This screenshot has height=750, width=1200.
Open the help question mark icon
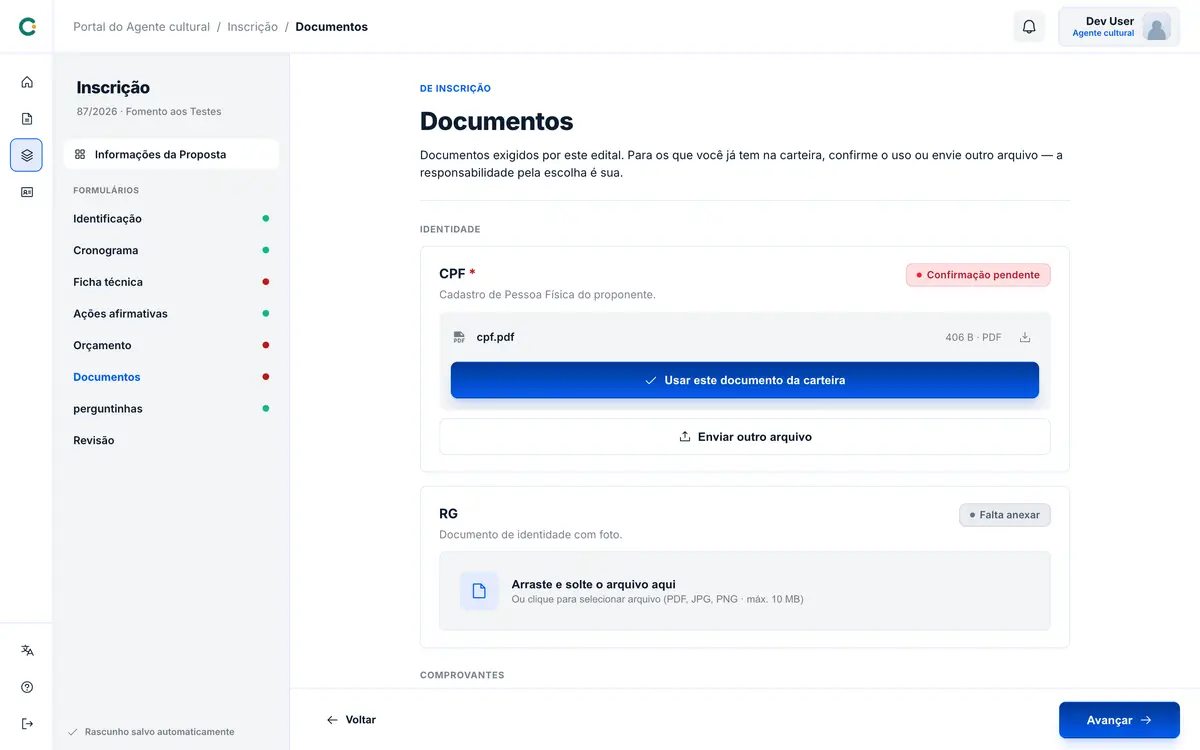click(x=27, y=687)
